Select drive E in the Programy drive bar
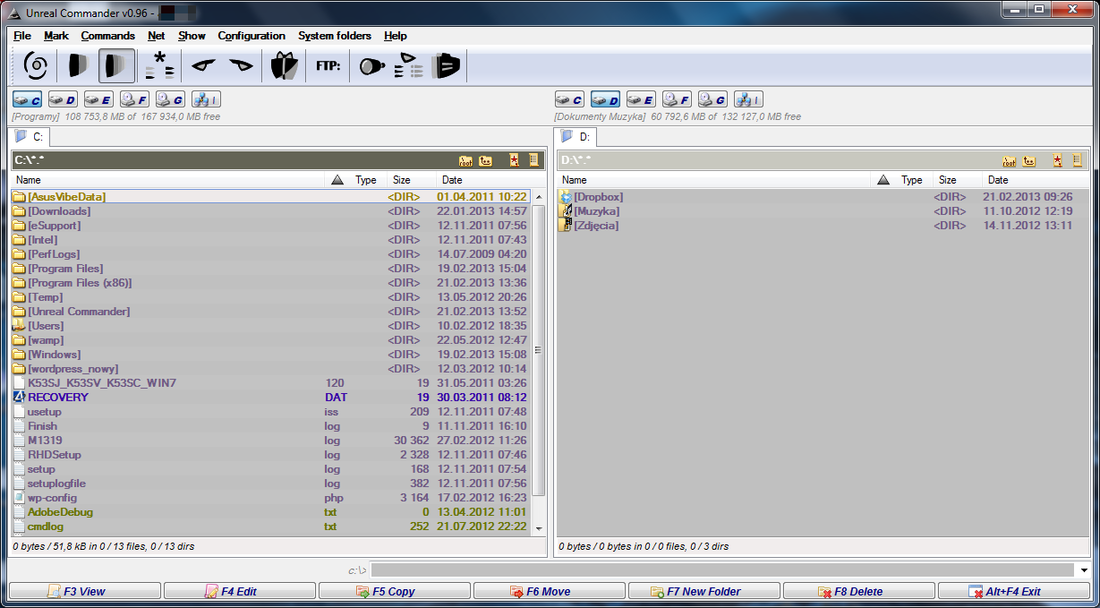This screenshot has width=1100, height=608. (98, 100)
